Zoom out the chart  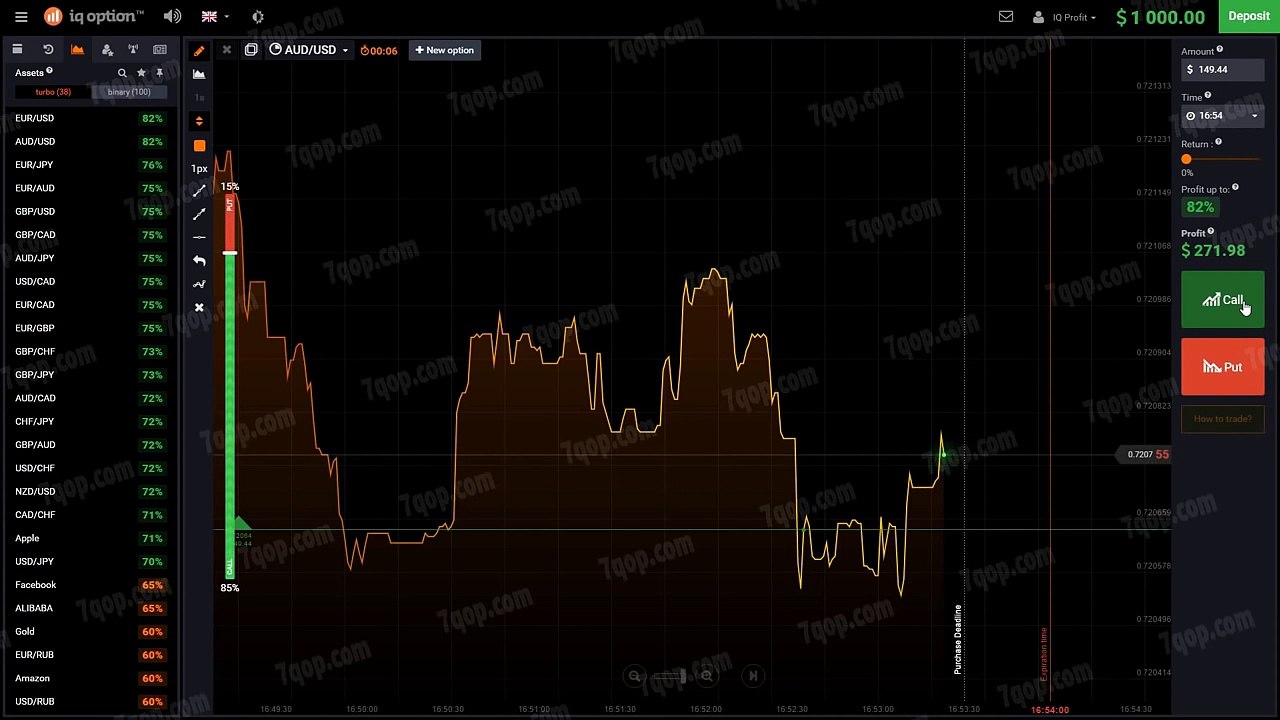634,676
